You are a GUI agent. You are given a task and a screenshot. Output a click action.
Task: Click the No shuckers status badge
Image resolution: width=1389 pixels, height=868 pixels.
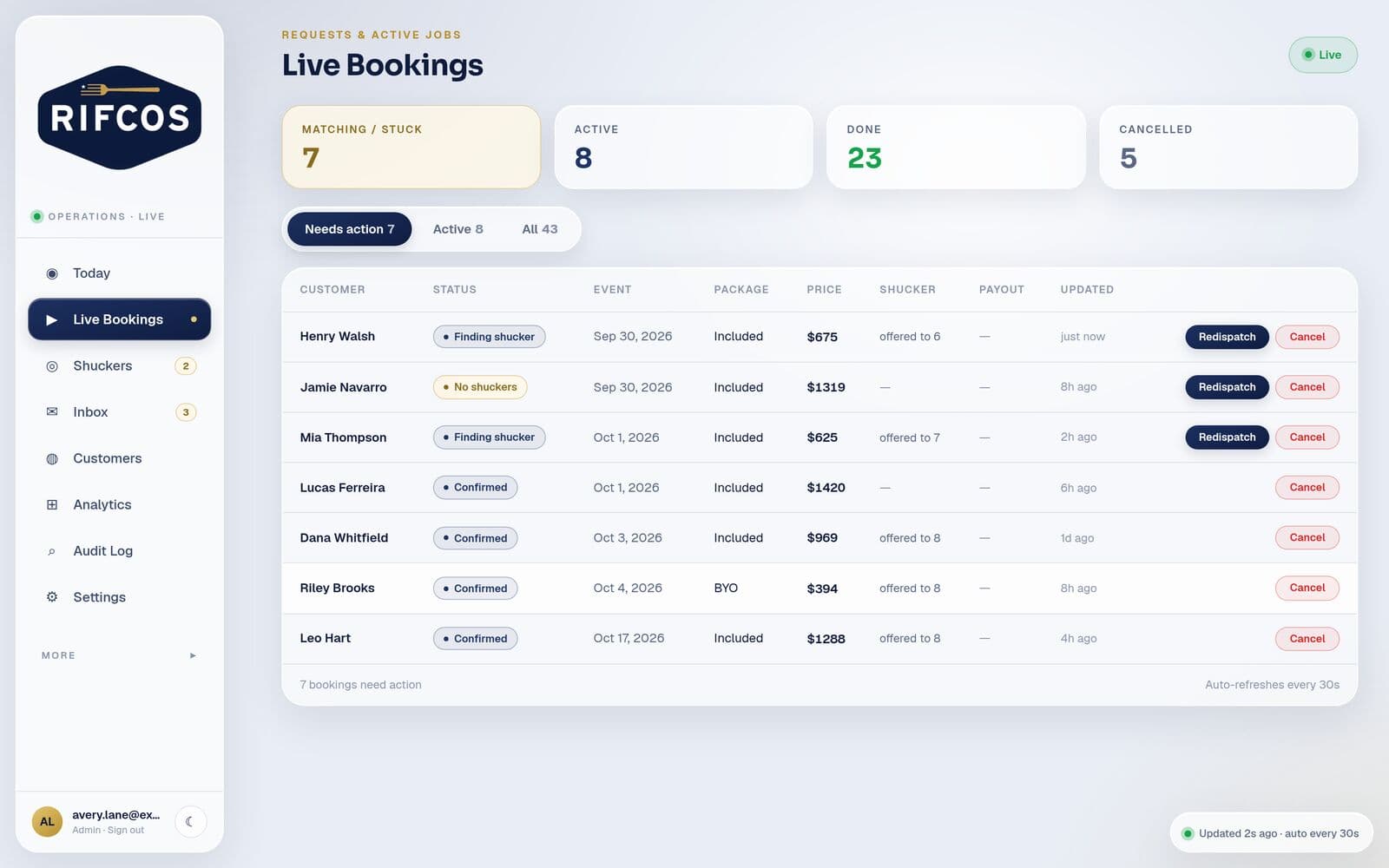click(480, 387)
